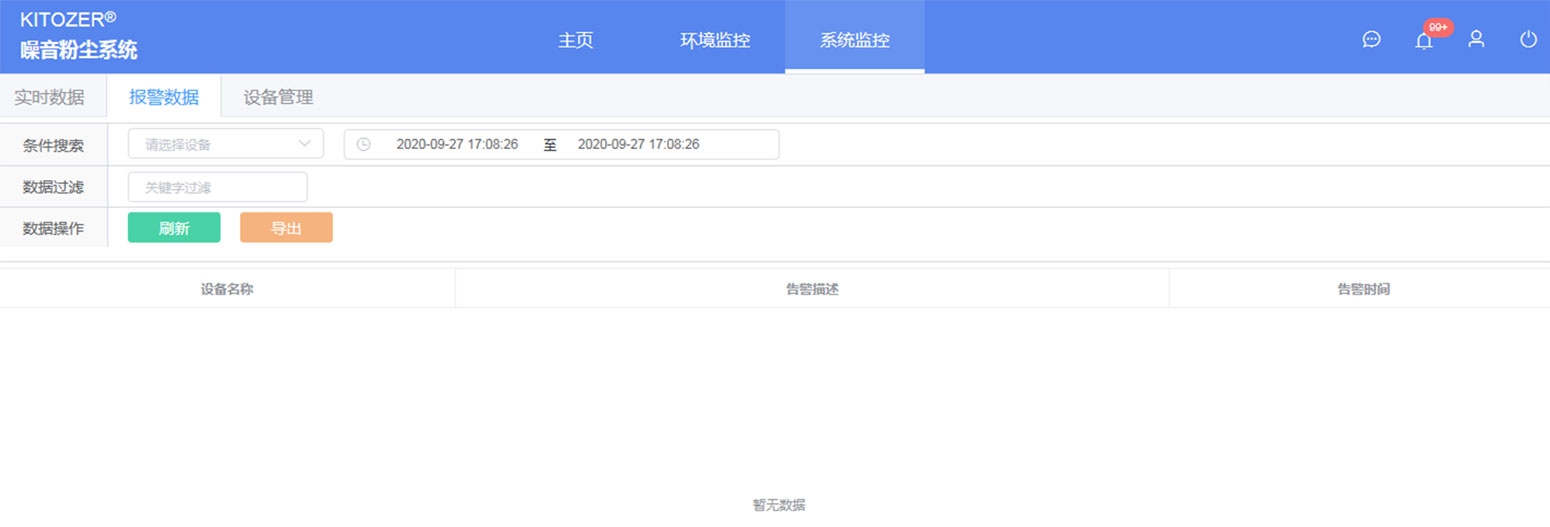
Task: Click the 设备名称 column header
Action: click(227, 289)
